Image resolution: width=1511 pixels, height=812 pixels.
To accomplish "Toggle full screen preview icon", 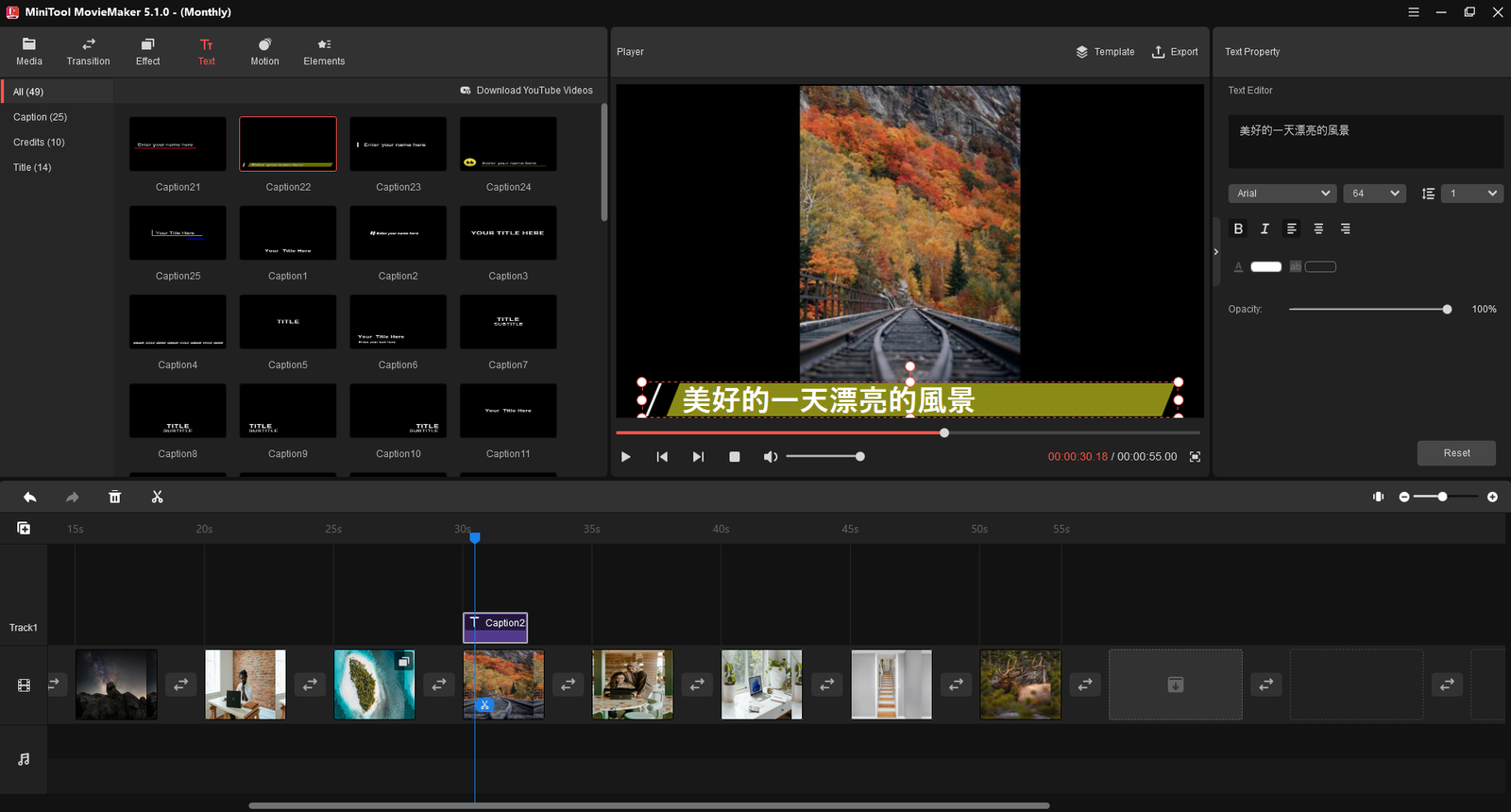I will pos(1195,457).
